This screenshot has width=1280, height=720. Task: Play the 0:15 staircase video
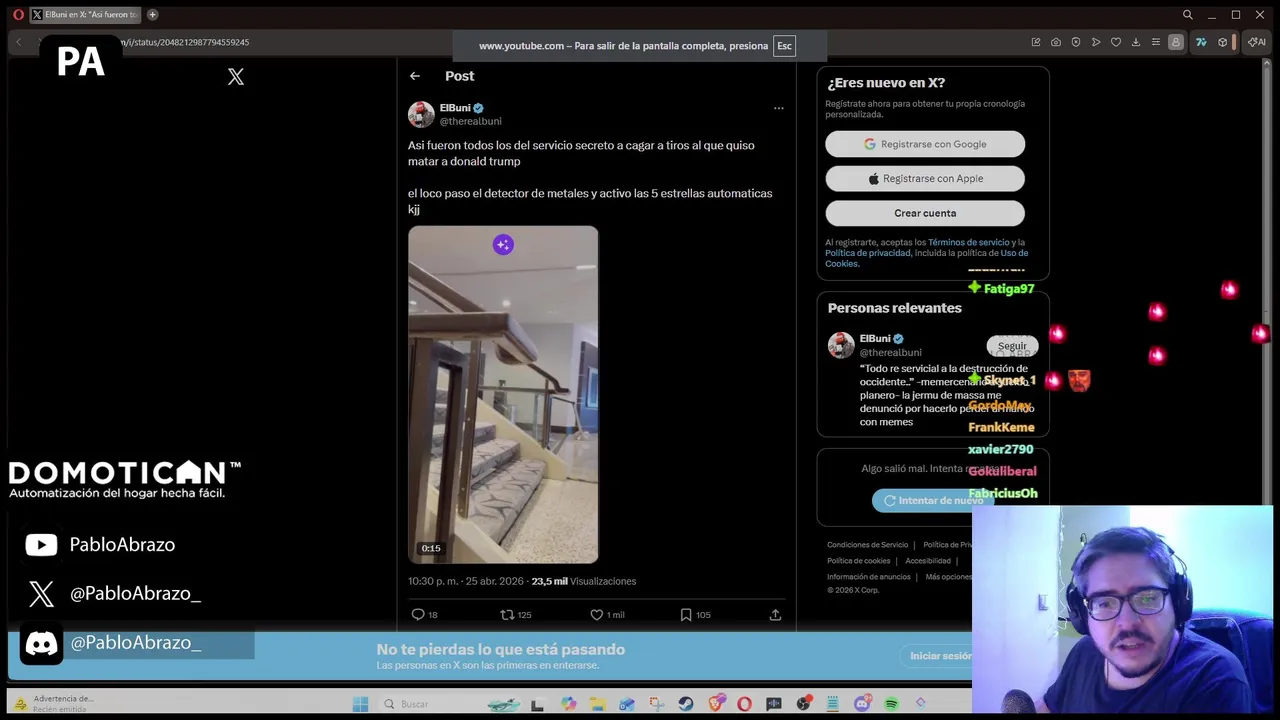click(x=503, y=395)
